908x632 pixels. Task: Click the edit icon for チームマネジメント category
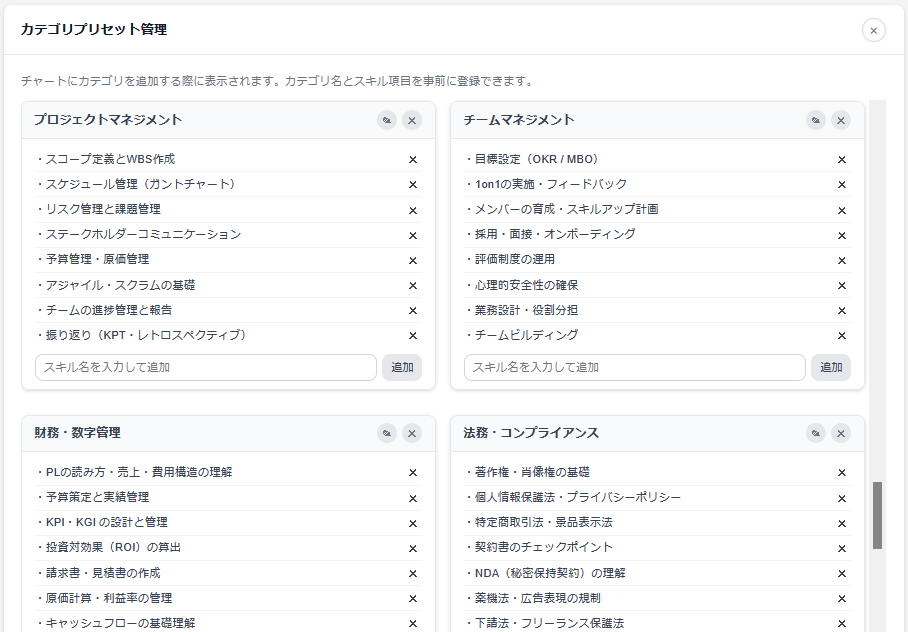(816, 120)
